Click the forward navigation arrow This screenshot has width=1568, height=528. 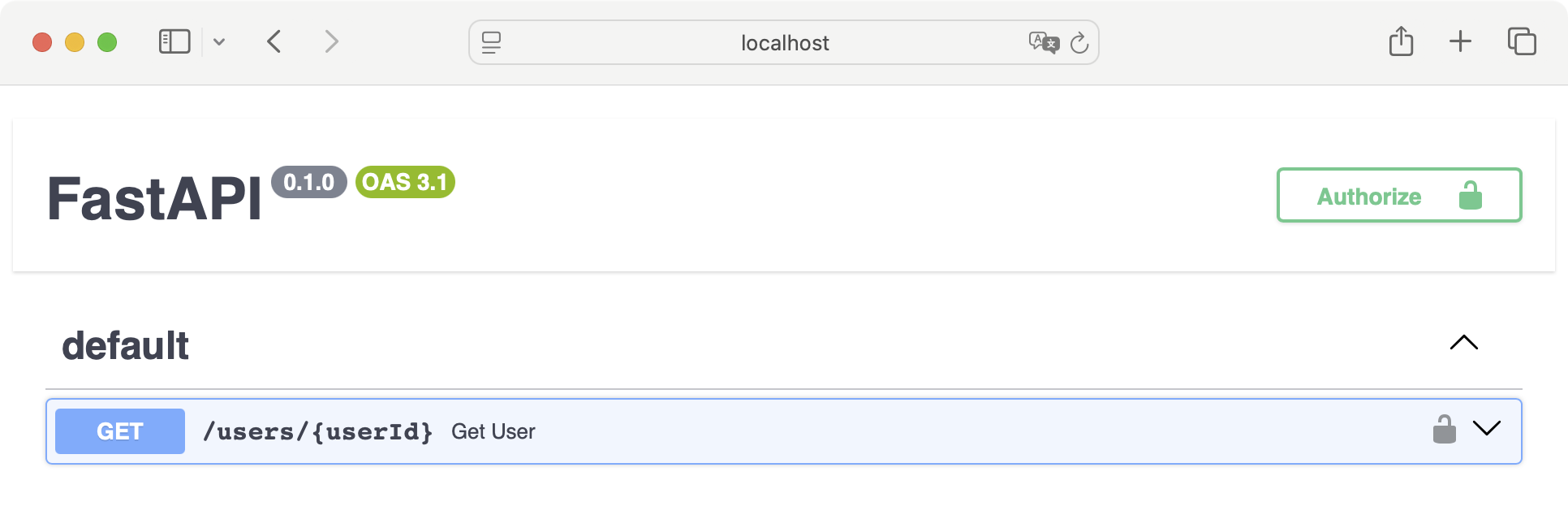331,41
